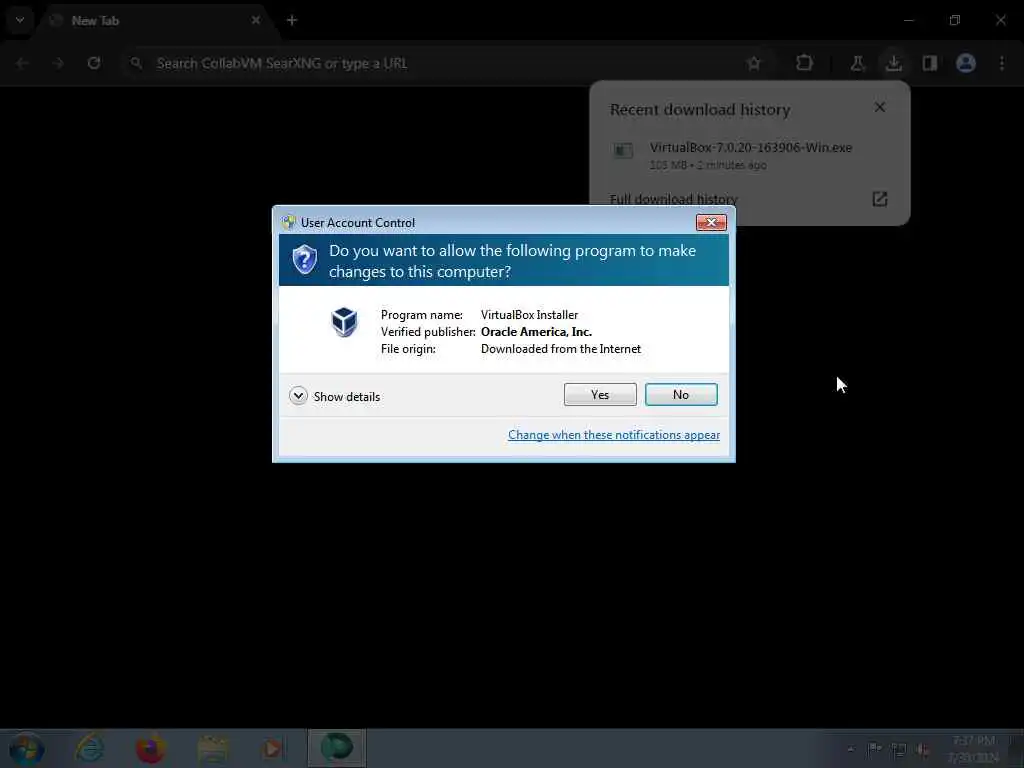Open Windows Explorer folder in taskbar
The height and width of the screenshot is (768, 1024).
[x=212, y=748]
